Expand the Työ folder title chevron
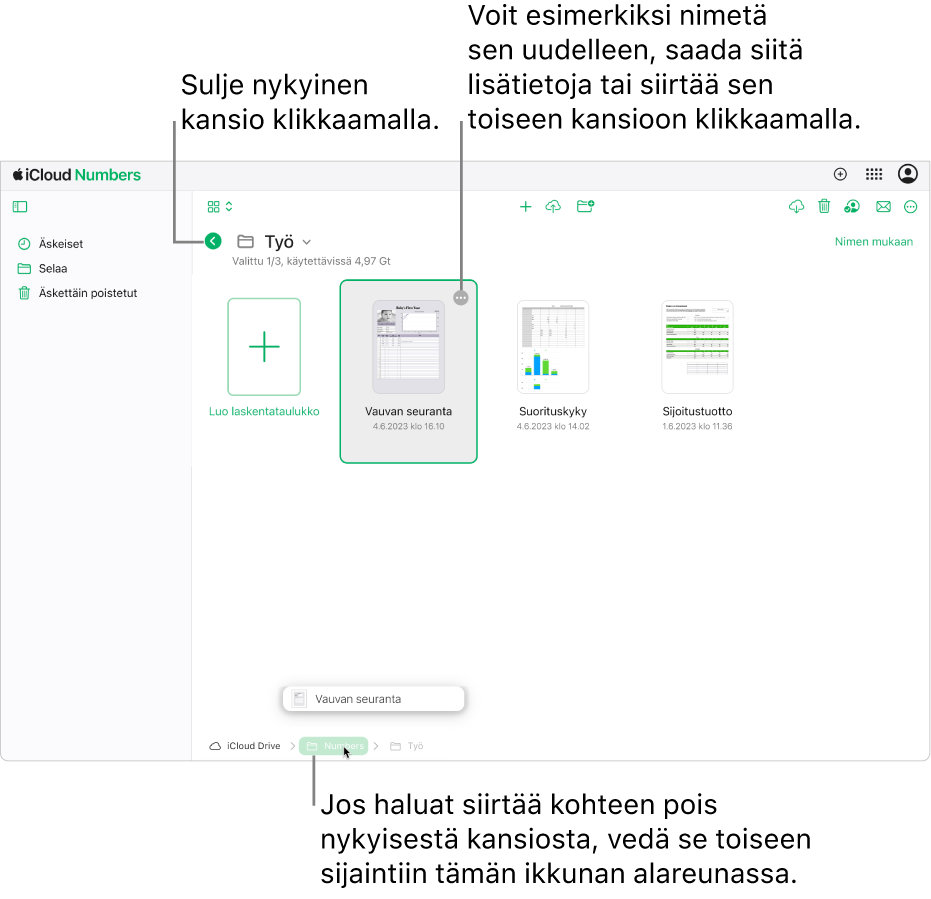931x899 pixels. pos(306,242)
